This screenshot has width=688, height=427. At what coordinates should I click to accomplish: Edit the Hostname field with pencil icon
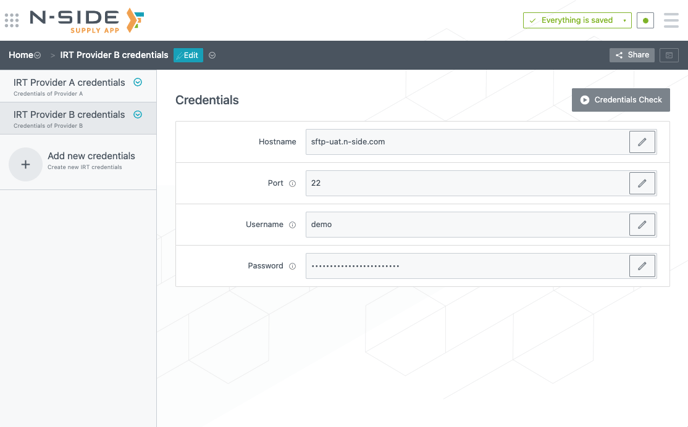tap(642, 142)
